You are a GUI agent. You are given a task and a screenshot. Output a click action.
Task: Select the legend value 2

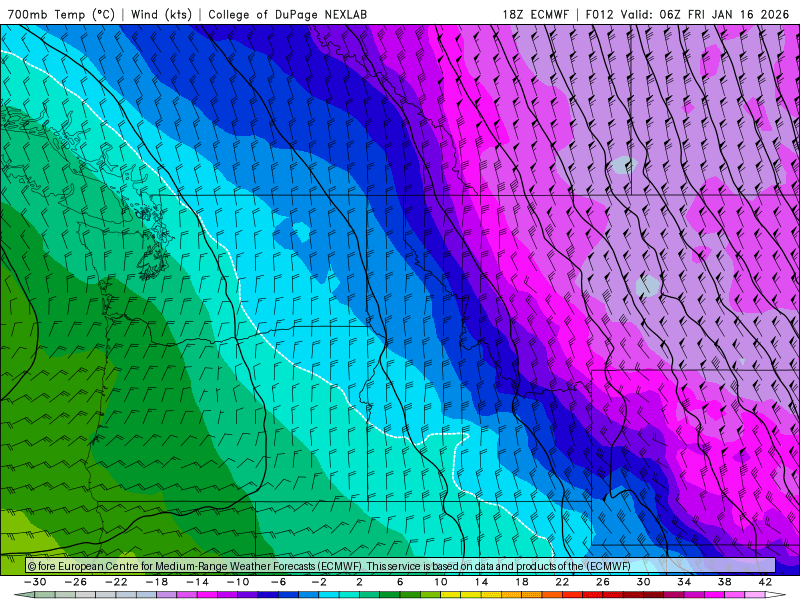tap(359, 582)
